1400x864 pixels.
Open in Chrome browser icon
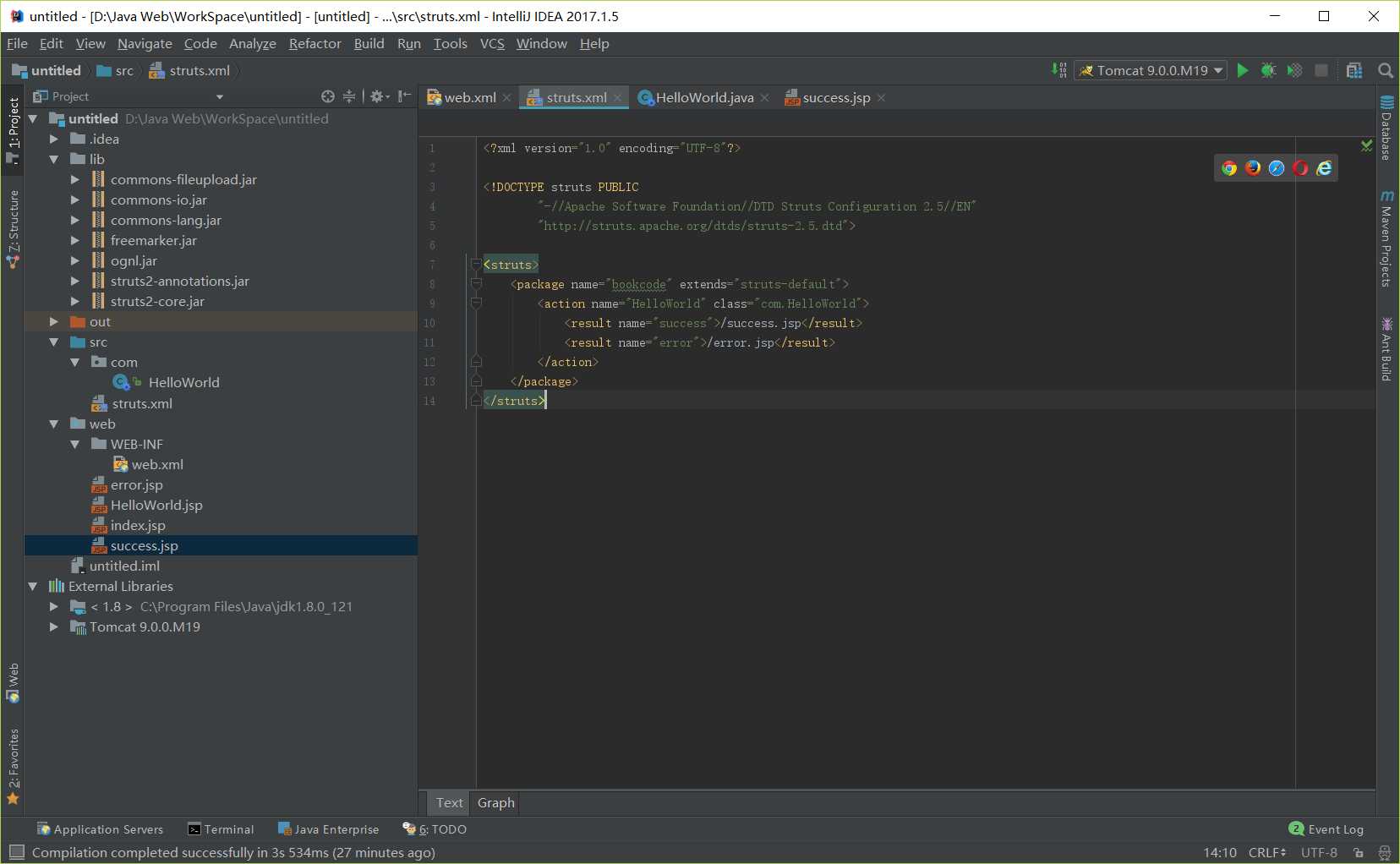(x=1229, y=168)
